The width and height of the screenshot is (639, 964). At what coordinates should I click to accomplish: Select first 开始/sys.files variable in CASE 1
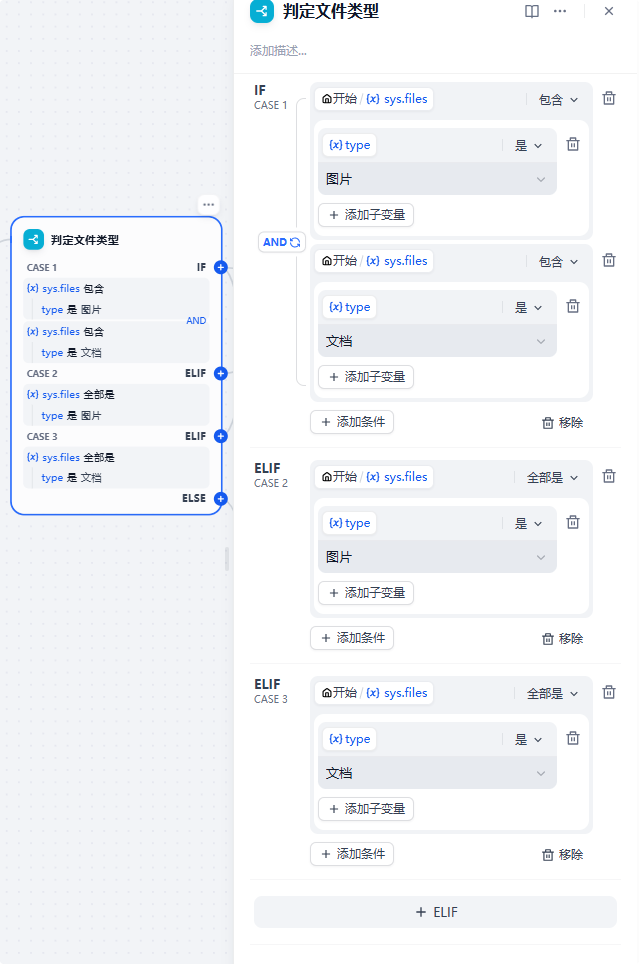[x=375, y=99]
